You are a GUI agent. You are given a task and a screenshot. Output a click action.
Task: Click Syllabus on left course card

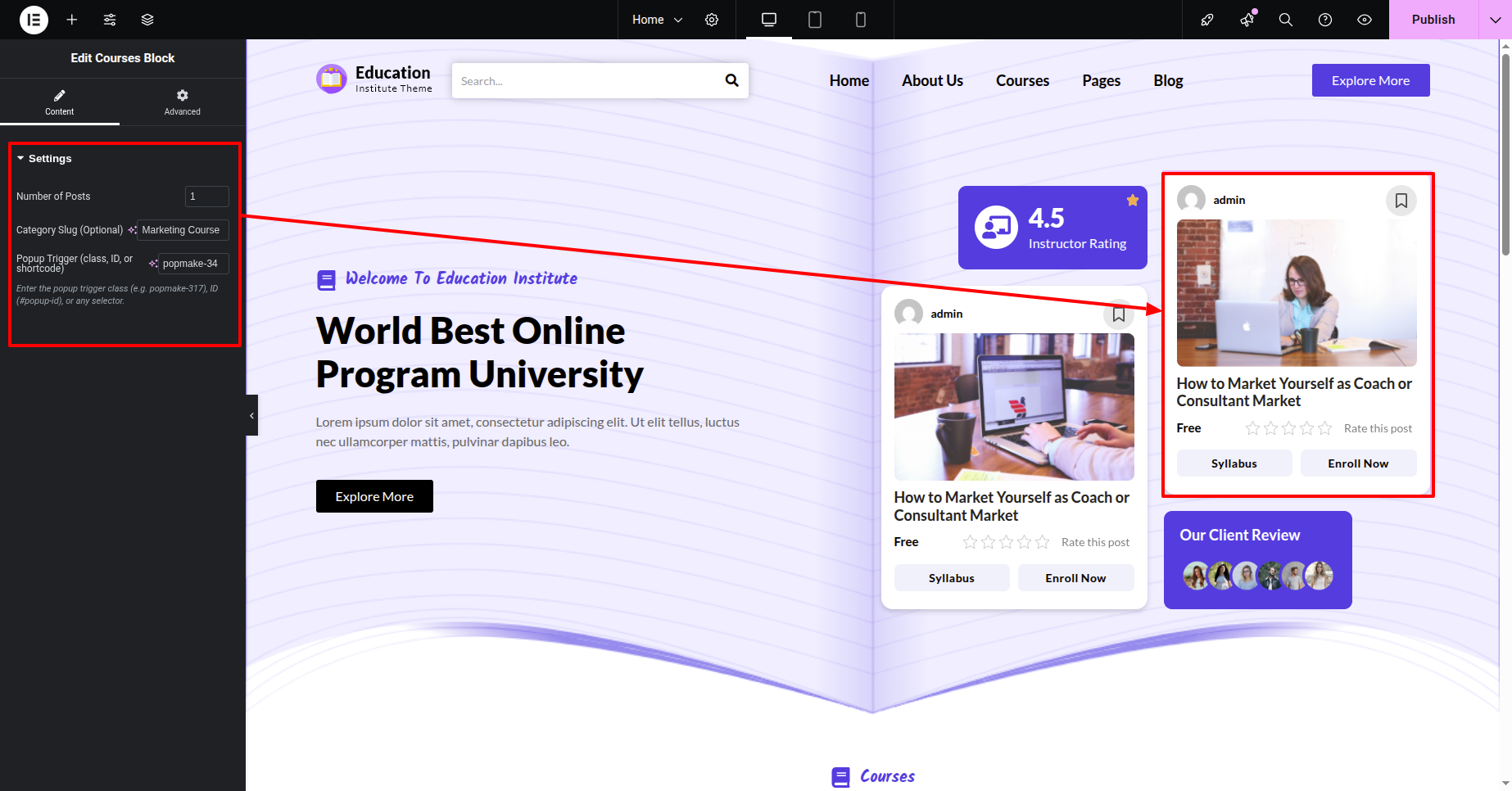coord(952,578)
